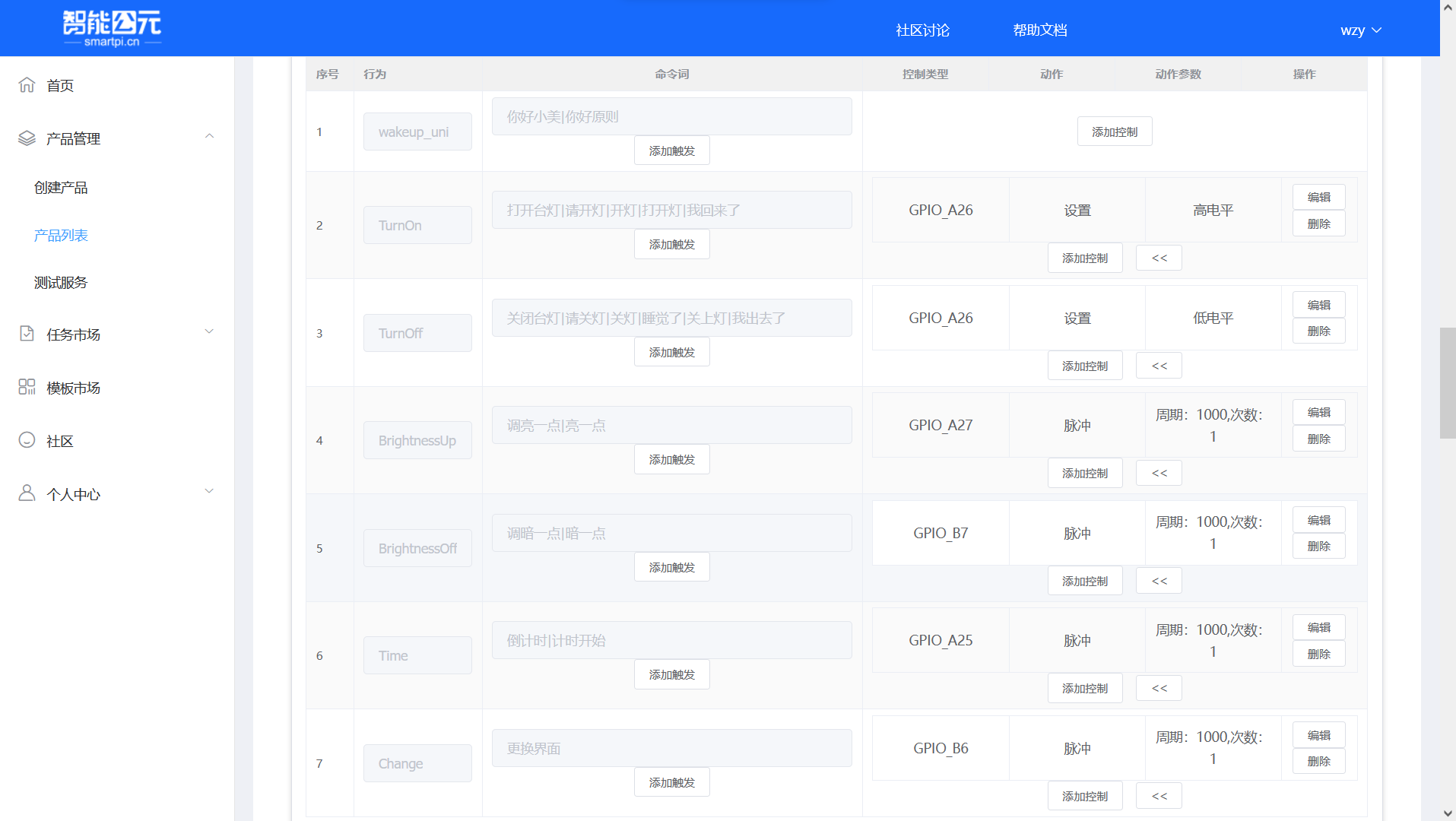The image size is (1456, 821).
Task: Expand the 任务市场 menu chevron
Action: [210, 332]
